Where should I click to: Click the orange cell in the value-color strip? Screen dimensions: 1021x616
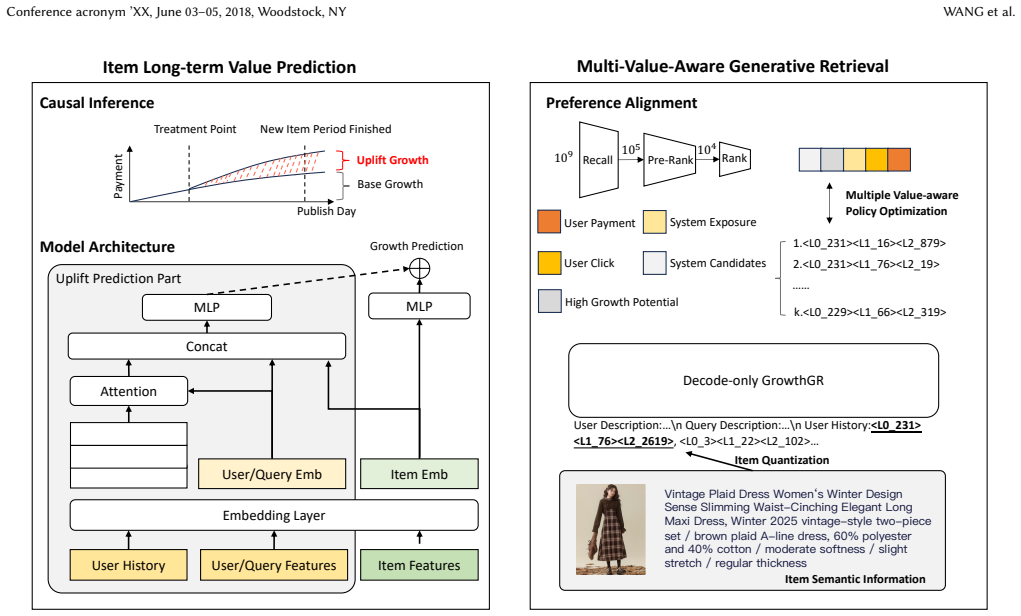click(899, 160)
